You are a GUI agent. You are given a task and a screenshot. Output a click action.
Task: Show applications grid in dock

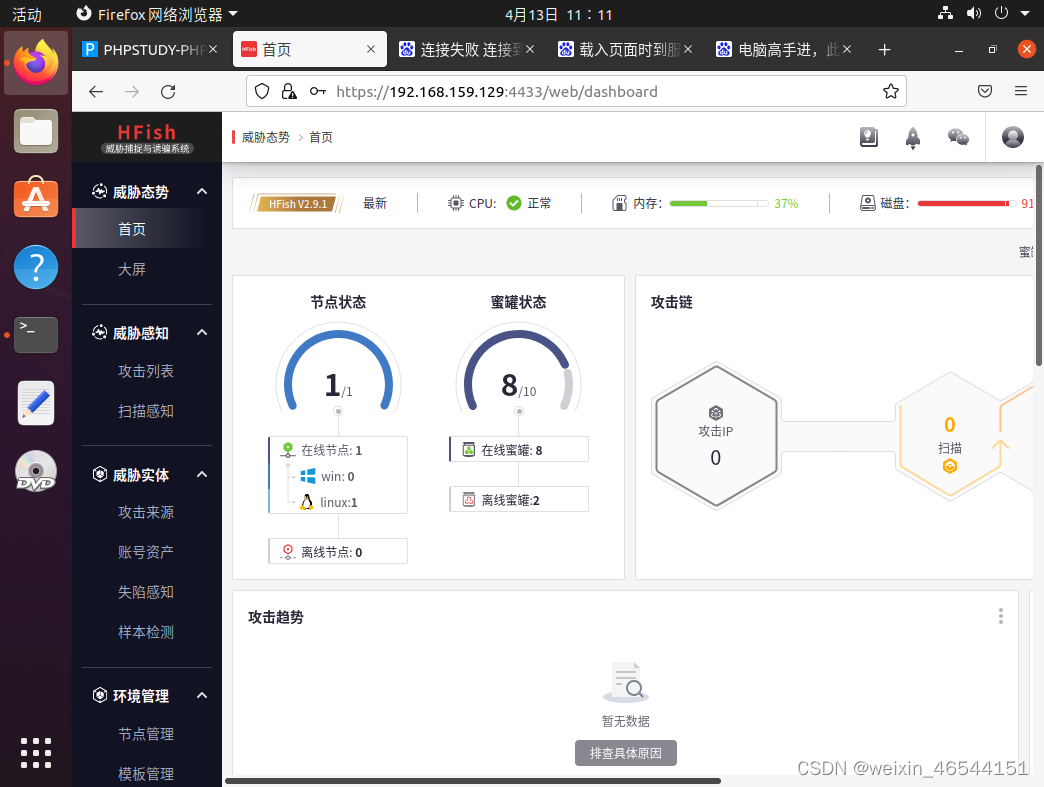click(36, 753)
